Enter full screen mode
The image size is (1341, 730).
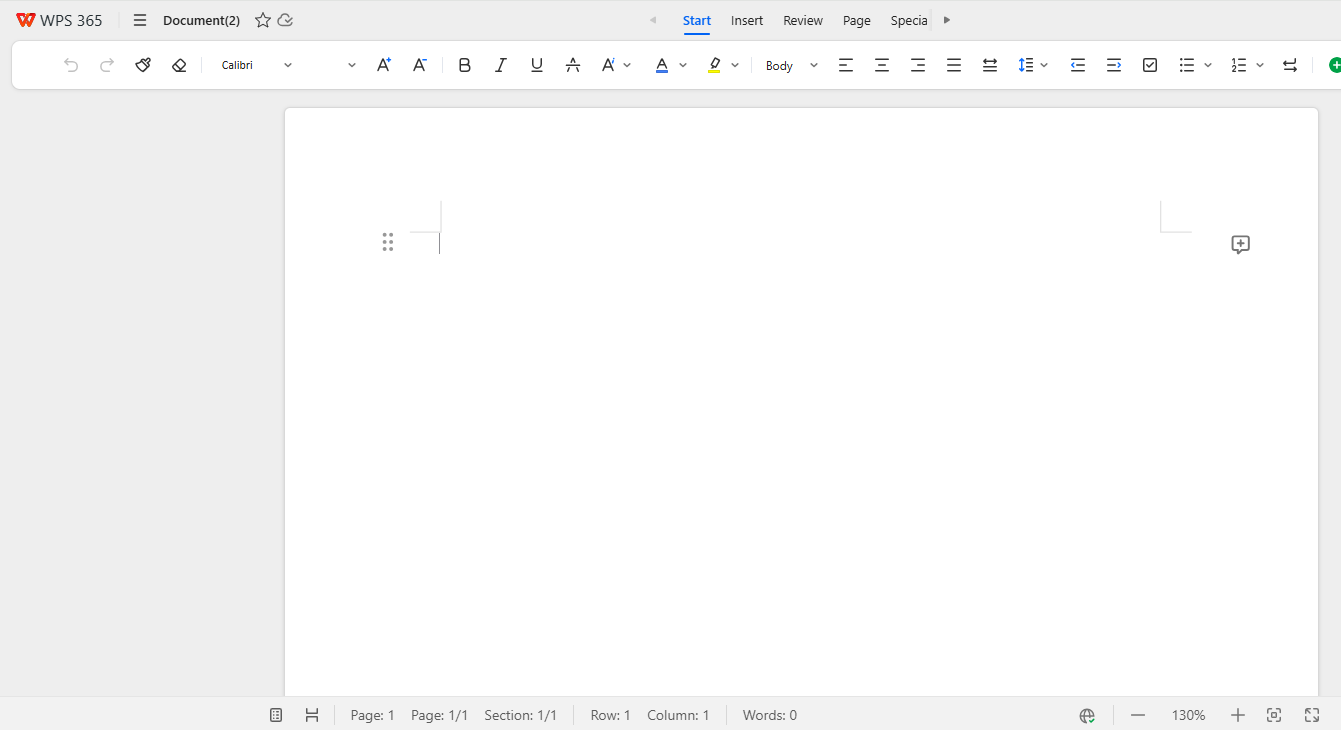(x=1313, y=715)
